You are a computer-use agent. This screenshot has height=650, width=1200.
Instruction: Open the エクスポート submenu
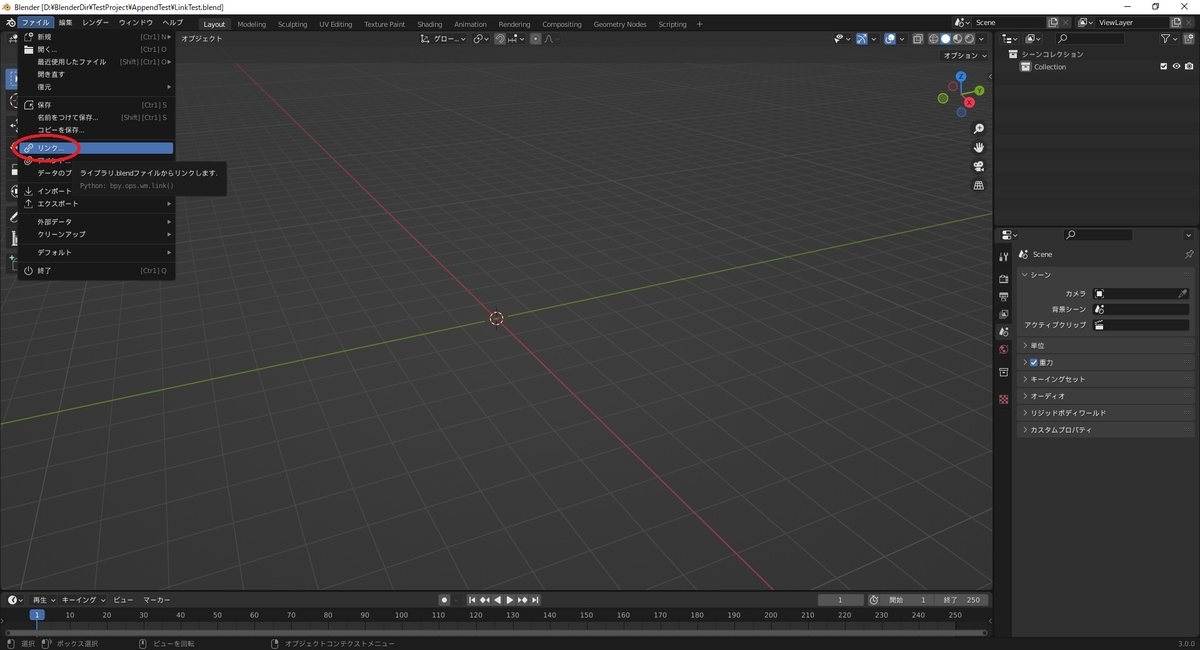(x=97, y=204)
